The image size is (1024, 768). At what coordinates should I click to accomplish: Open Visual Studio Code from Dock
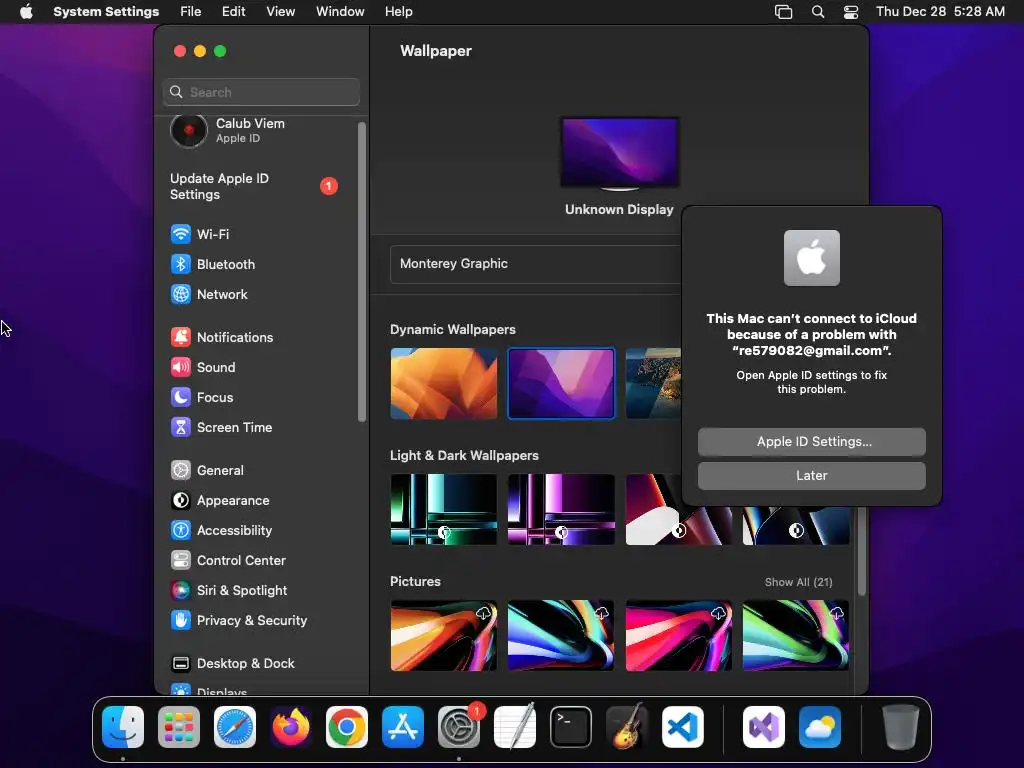(683, 727)
